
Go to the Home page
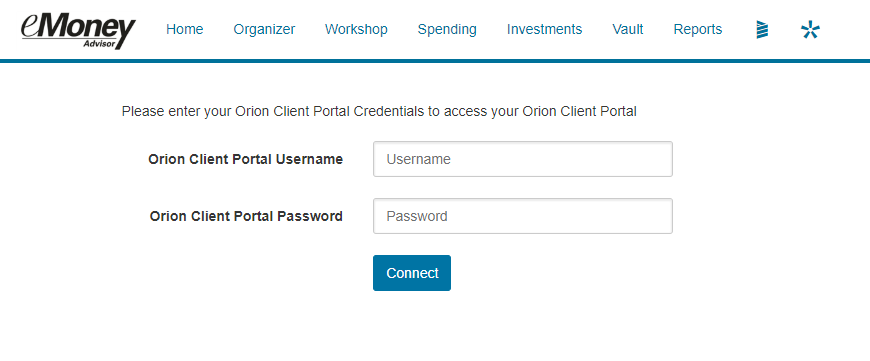[184, 29]
